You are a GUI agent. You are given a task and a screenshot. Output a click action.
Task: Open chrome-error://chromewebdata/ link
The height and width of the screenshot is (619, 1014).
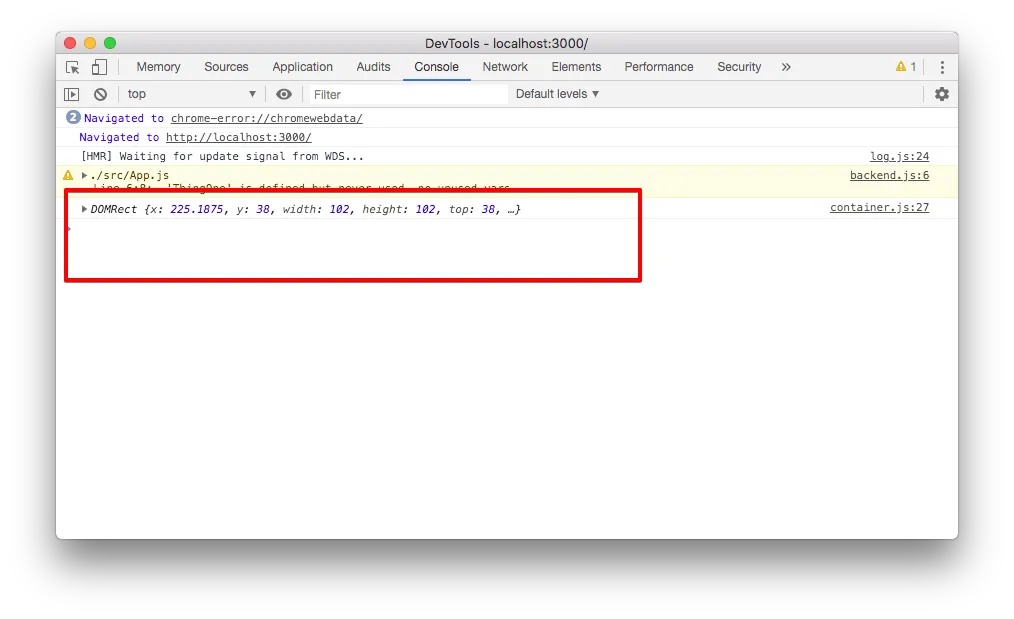[x=266, y=118]
